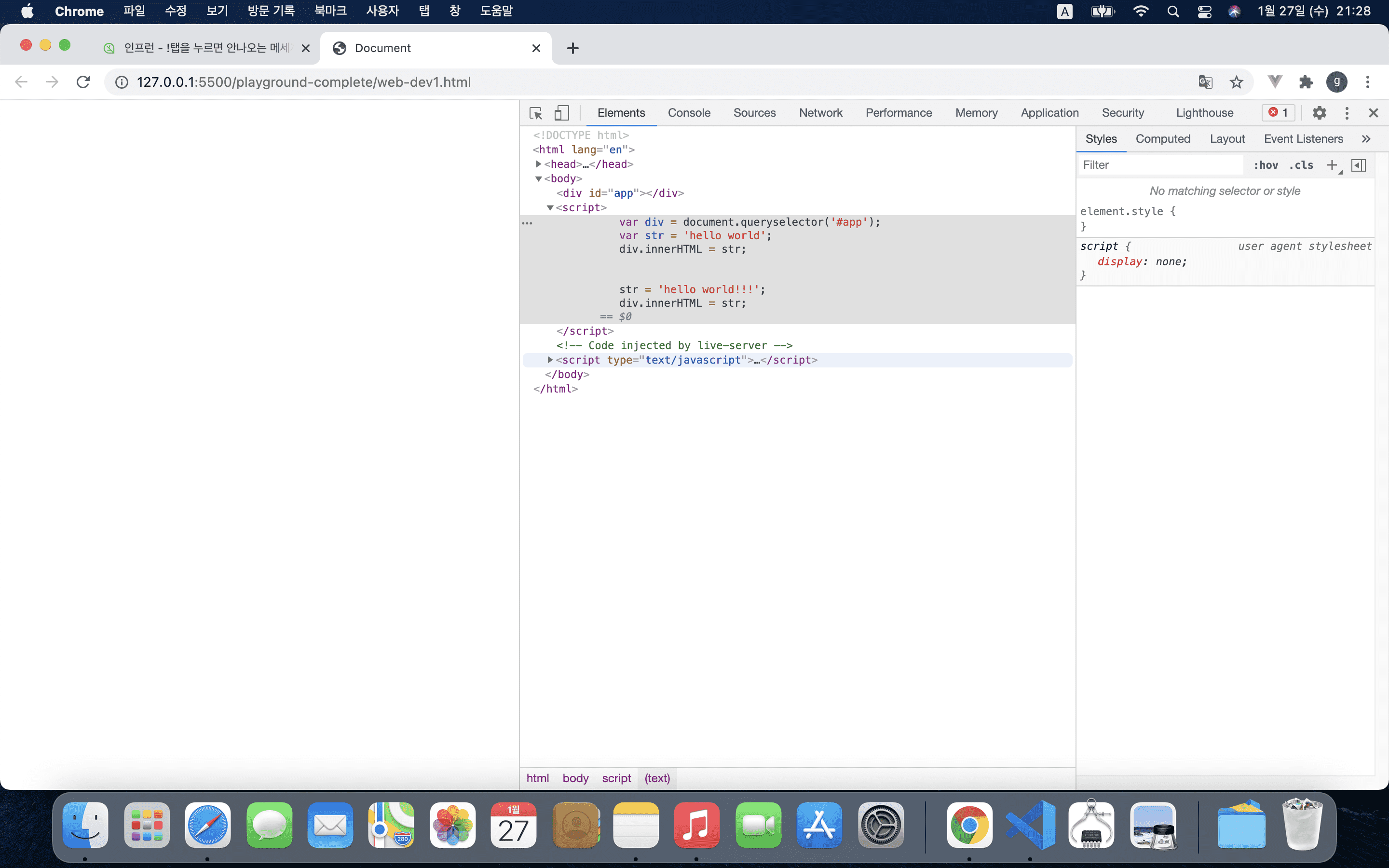The image size is (1389, 868).
Task: Activate the inspect element picker tool
Action: 535,113
